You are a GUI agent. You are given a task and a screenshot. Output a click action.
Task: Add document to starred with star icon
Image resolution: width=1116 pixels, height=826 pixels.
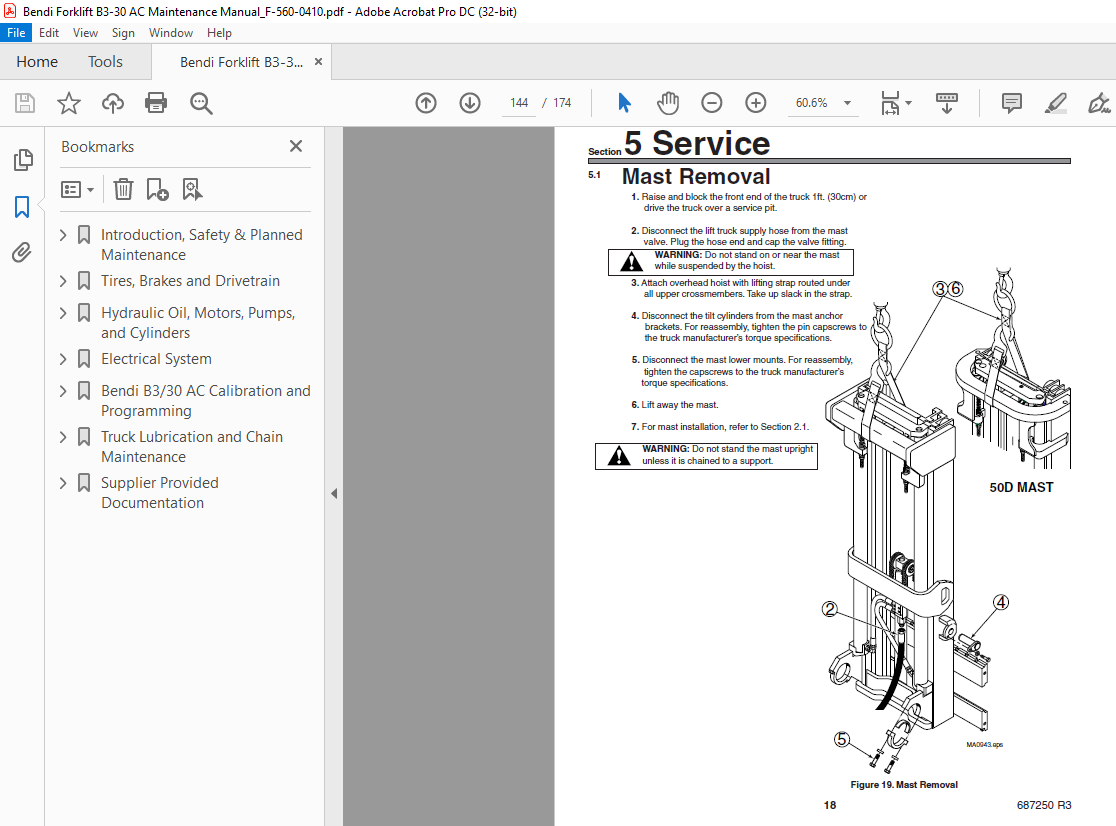pyautogui.click(x=69, y=103)
